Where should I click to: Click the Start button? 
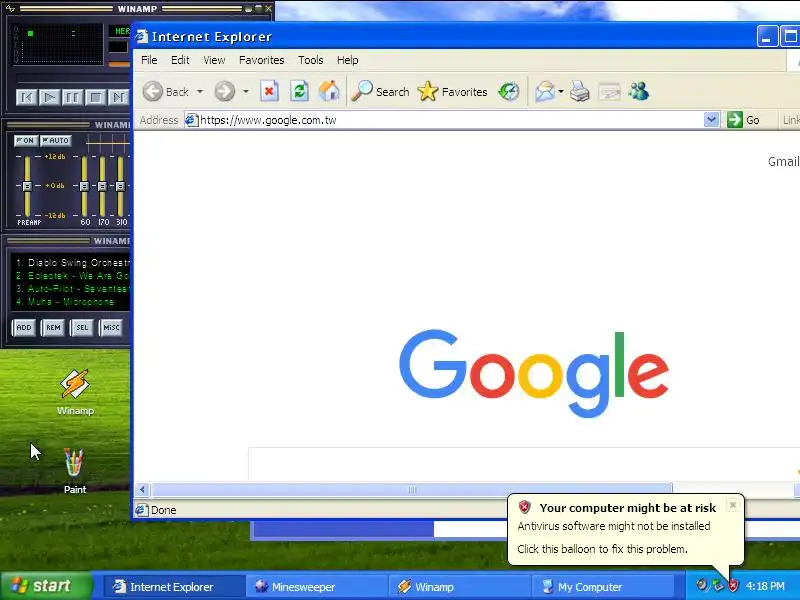point(47,586)
